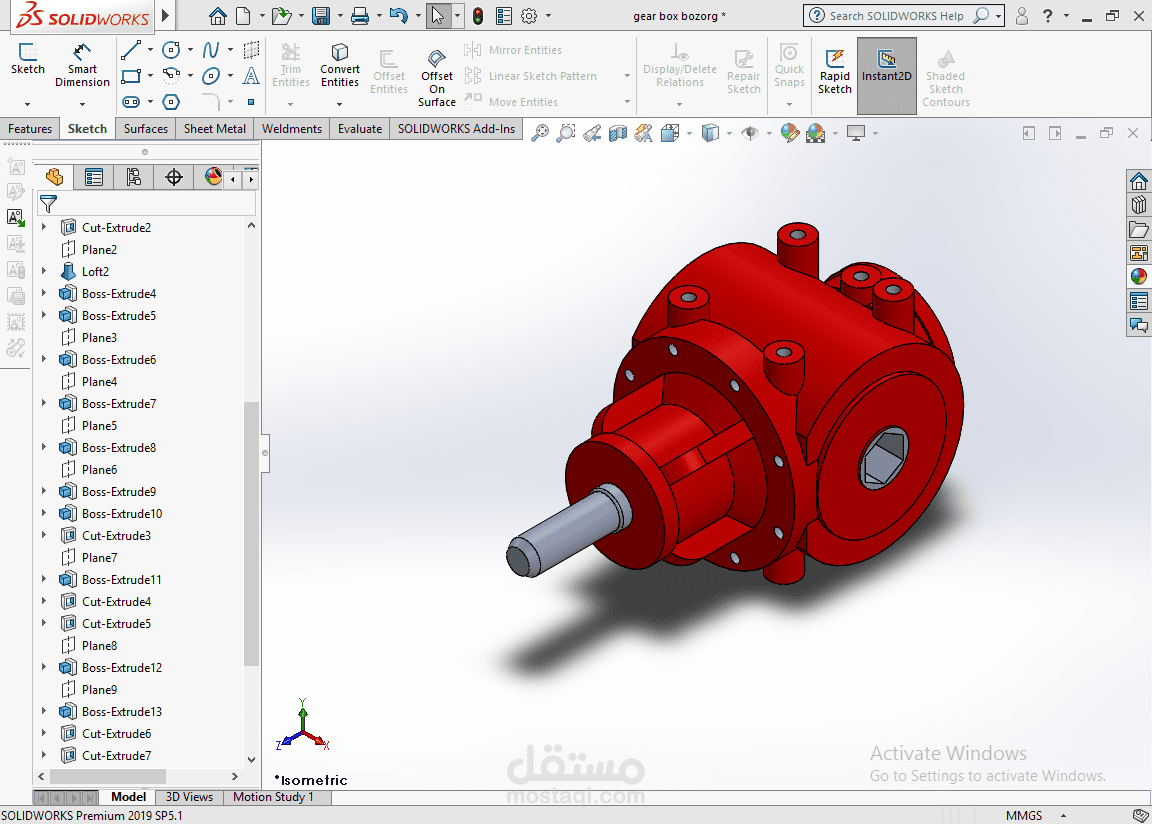Select the Straight Slot tool

[131, 101]
